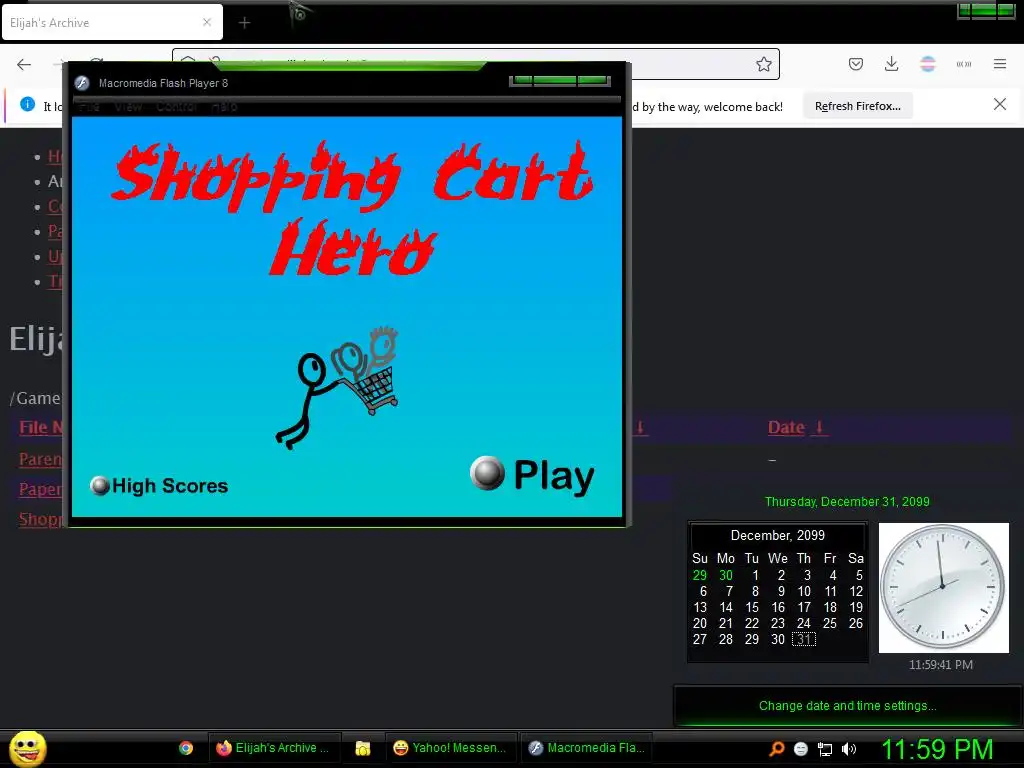Open a new Firefox tab
Viewport: 1024px width, 768px height.
244,23
